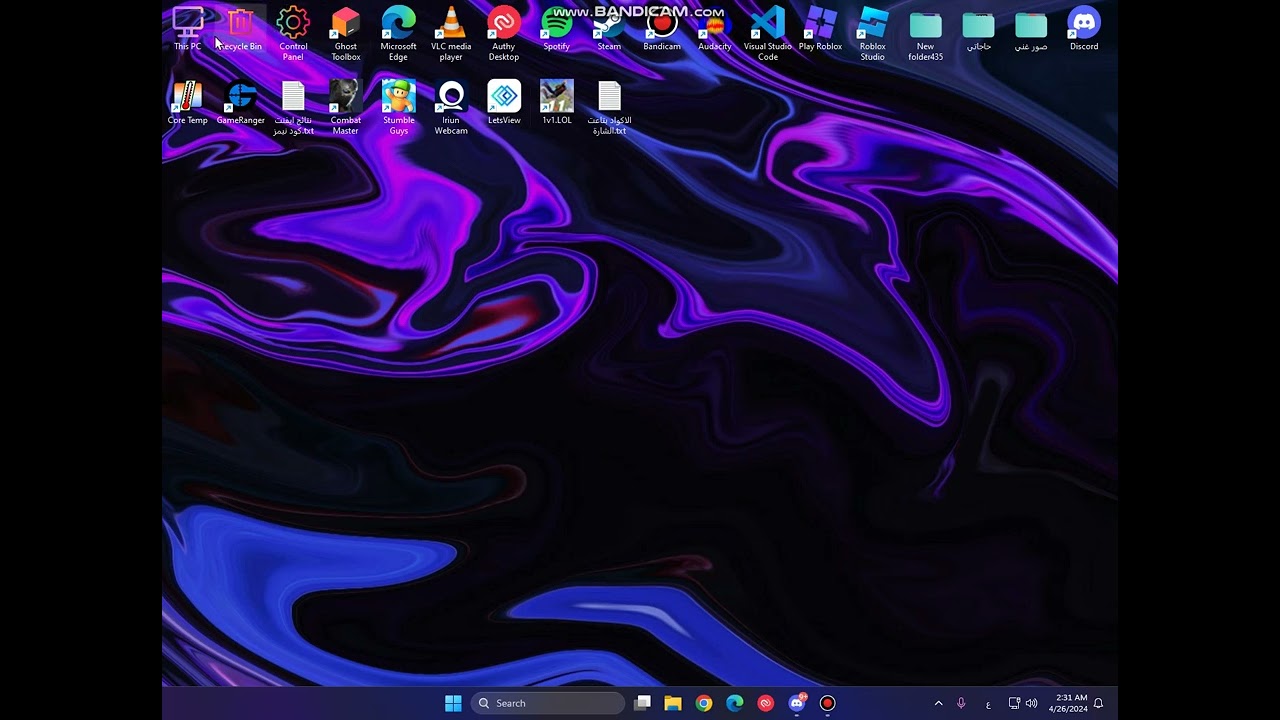1280x720 pixels.
Task: Select the Audacity desktop shortcut
Action: point(715,29)
